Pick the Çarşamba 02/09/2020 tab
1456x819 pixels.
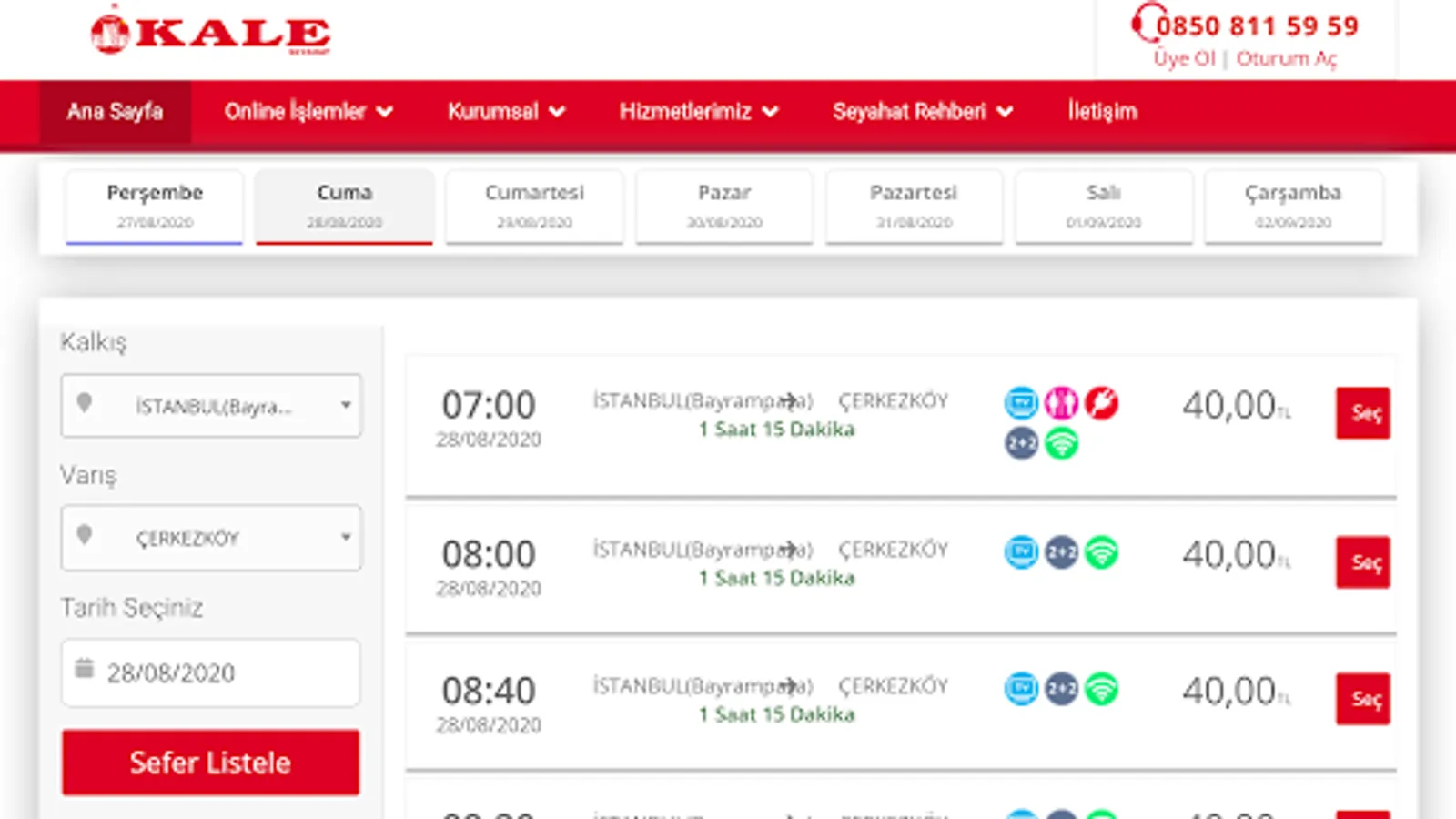tap(1293, 207)
